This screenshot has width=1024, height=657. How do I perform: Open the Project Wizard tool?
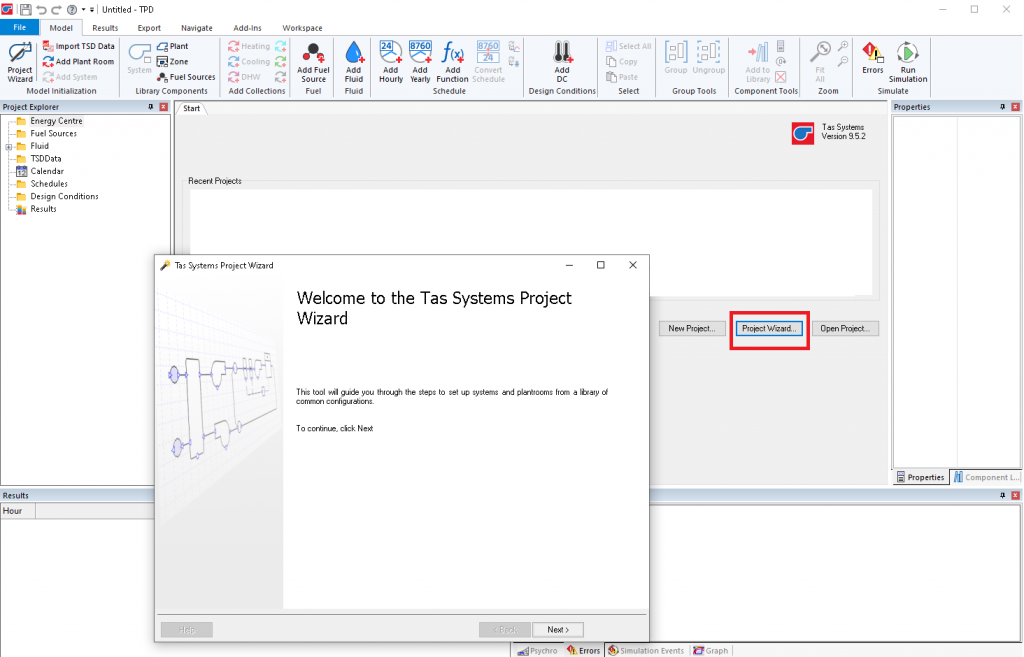[18, 62]
